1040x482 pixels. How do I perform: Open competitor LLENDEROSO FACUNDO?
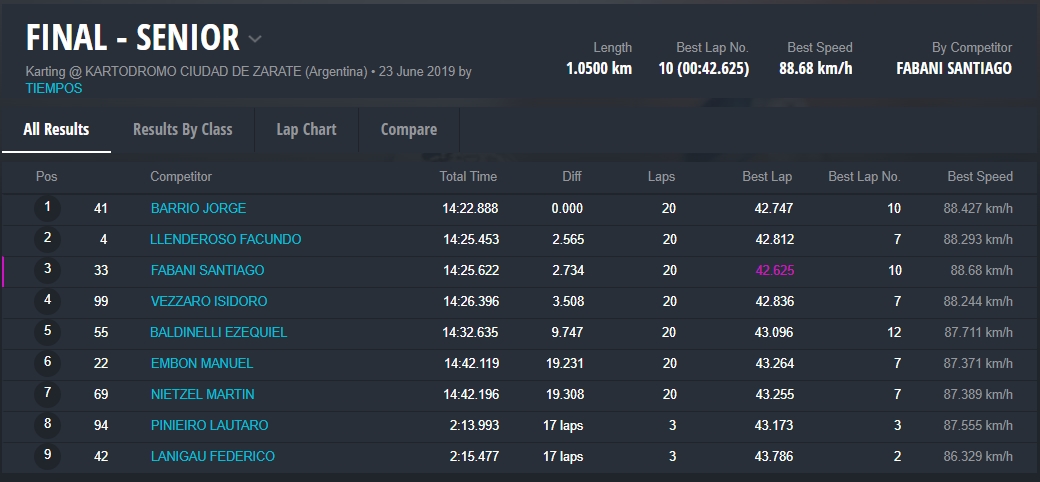[225, 239]
